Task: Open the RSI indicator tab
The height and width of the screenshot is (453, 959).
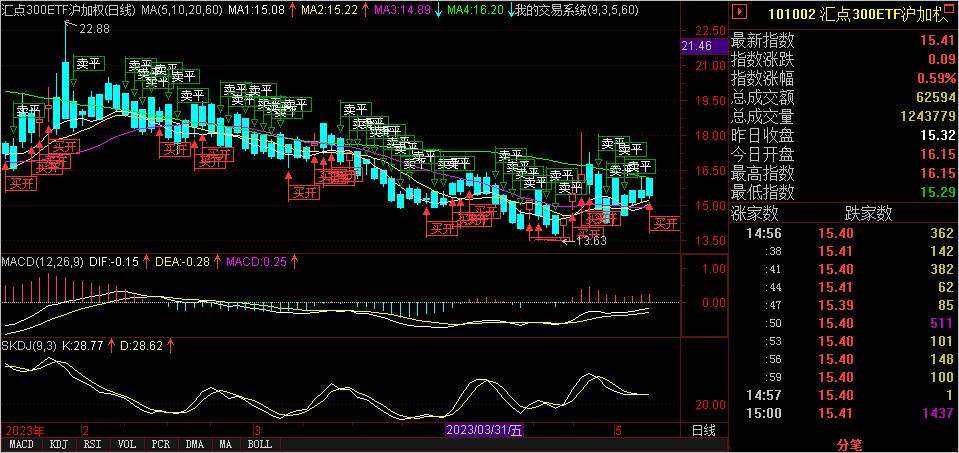Action: pos(91,443)
